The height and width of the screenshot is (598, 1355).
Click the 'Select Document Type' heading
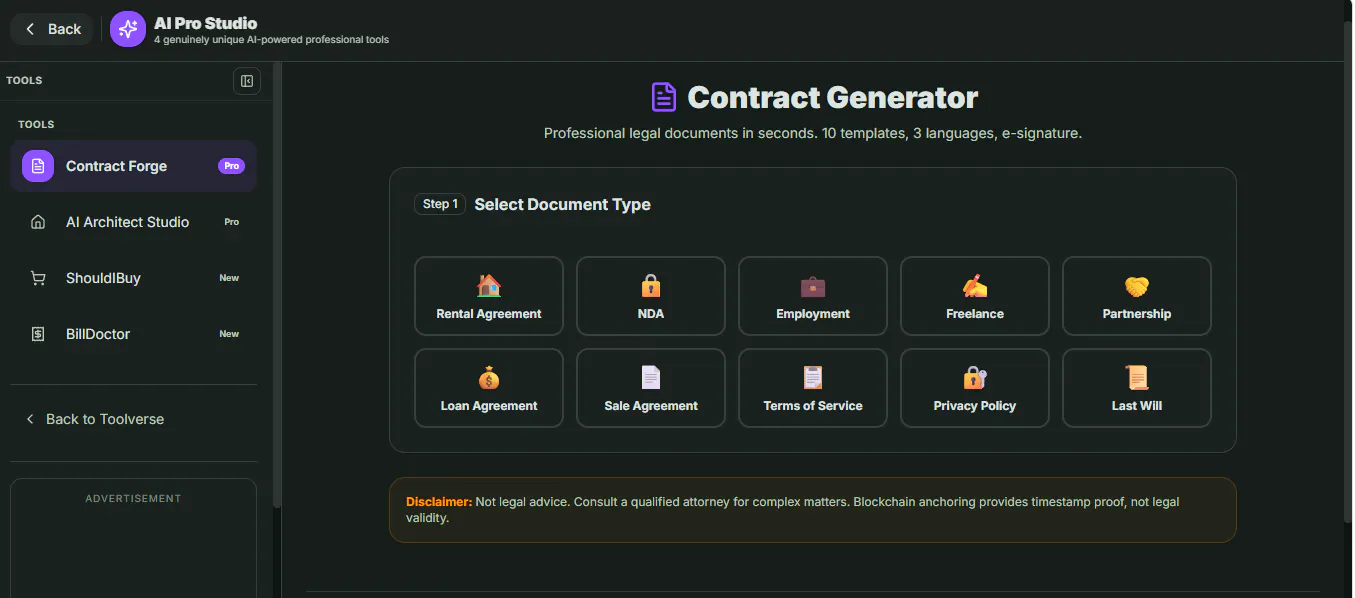(562, 204)
